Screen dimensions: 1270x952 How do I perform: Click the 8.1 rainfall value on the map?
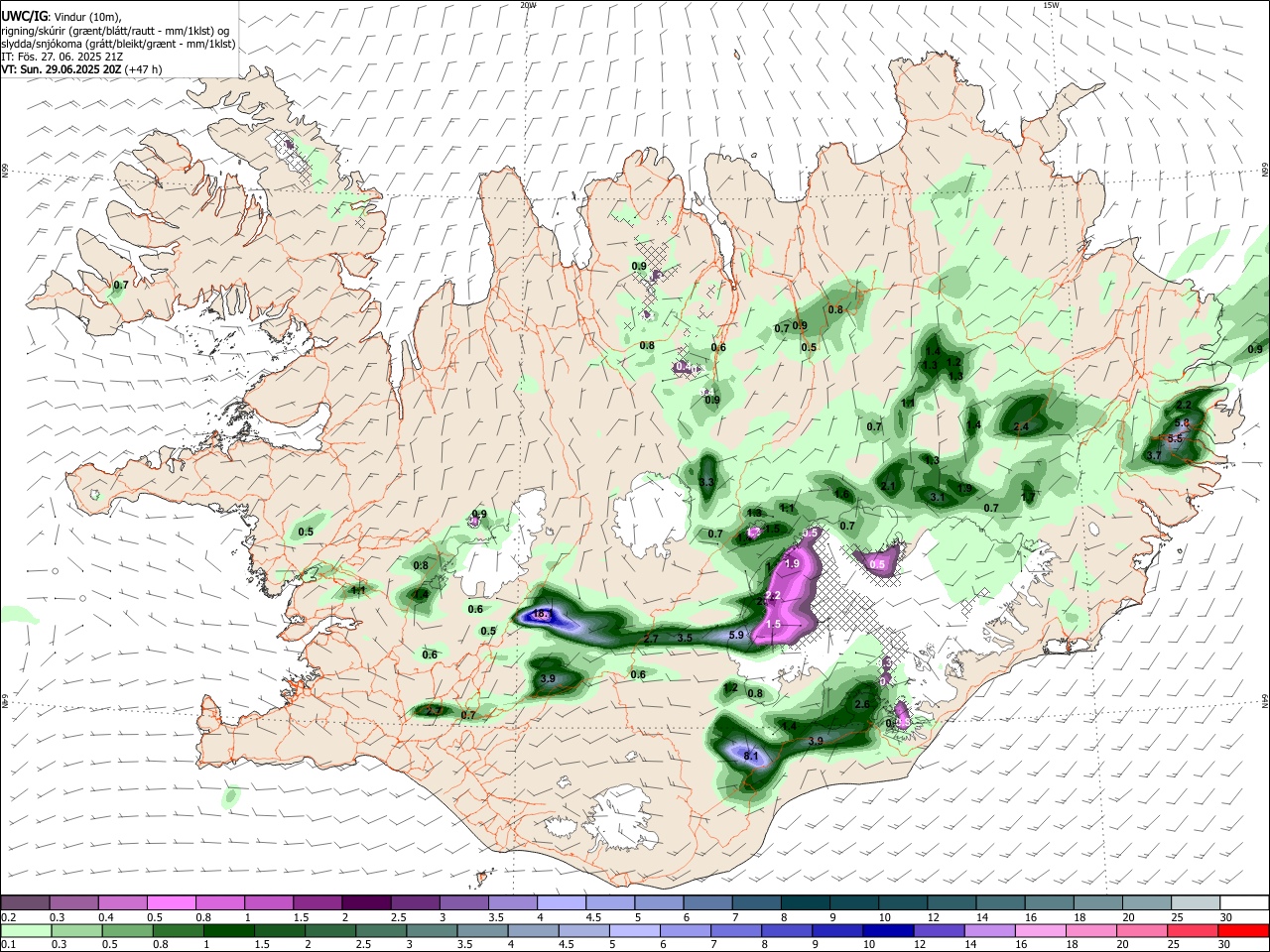tap(751, 757)
